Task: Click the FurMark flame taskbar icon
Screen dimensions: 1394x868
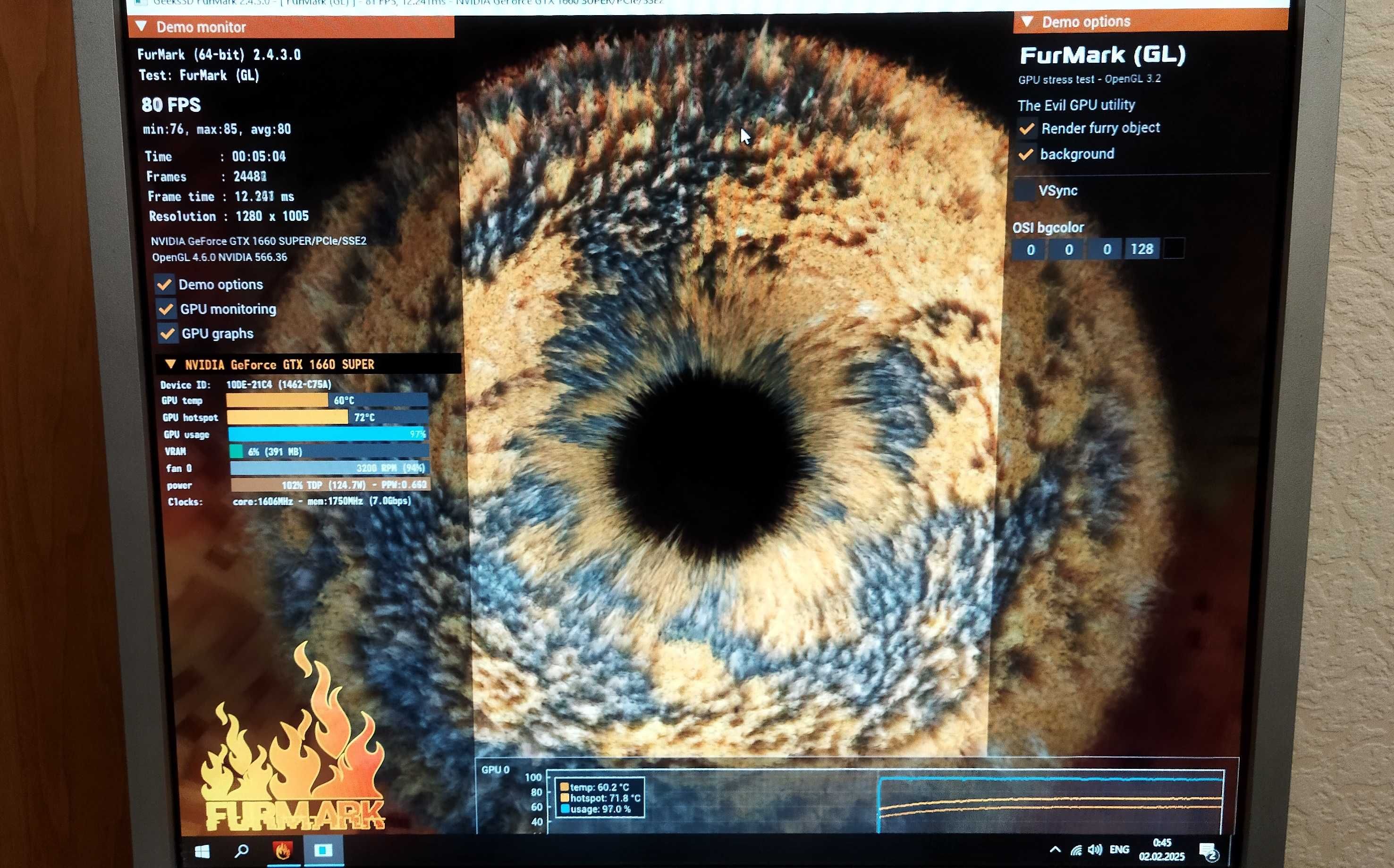Action: pos(282,851)
